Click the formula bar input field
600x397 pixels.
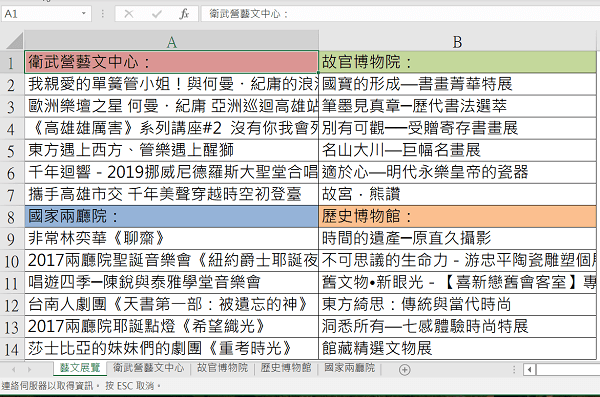pos(401,14)
